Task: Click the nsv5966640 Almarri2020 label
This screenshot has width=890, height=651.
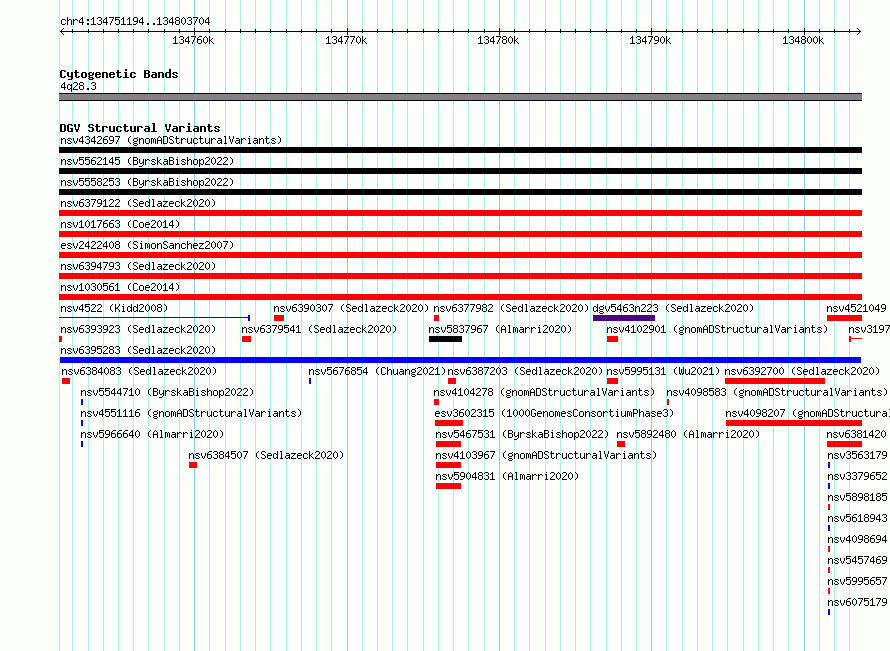Action: (x=152, y=434)
